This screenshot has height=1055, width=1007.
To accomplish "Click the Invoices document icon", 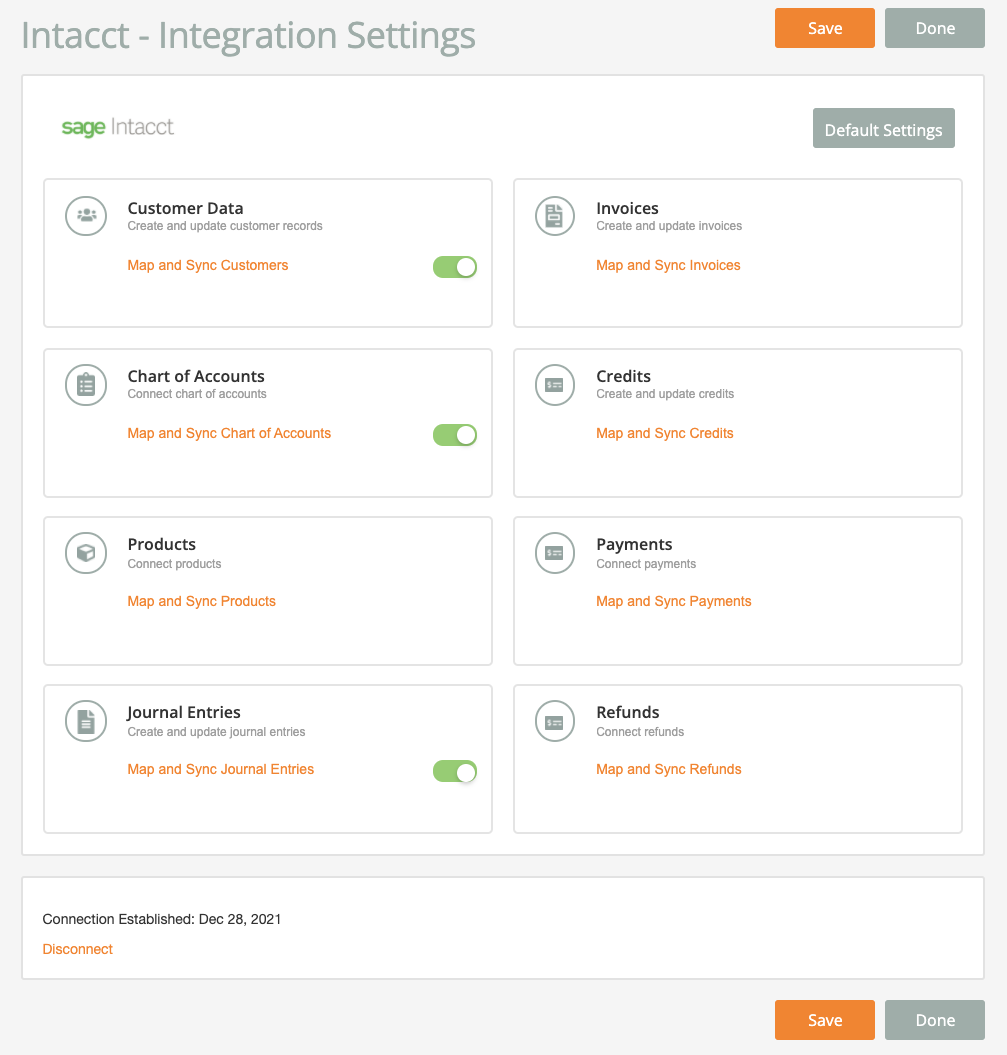I will coord(554,216).
